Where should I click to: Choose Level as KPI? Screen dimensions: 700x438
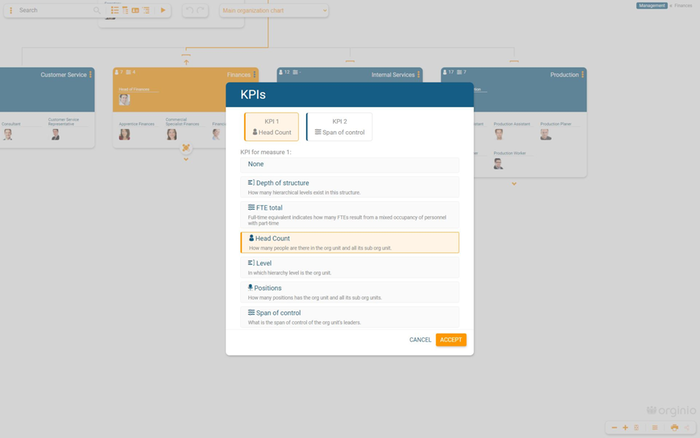[x=350, y=267]
